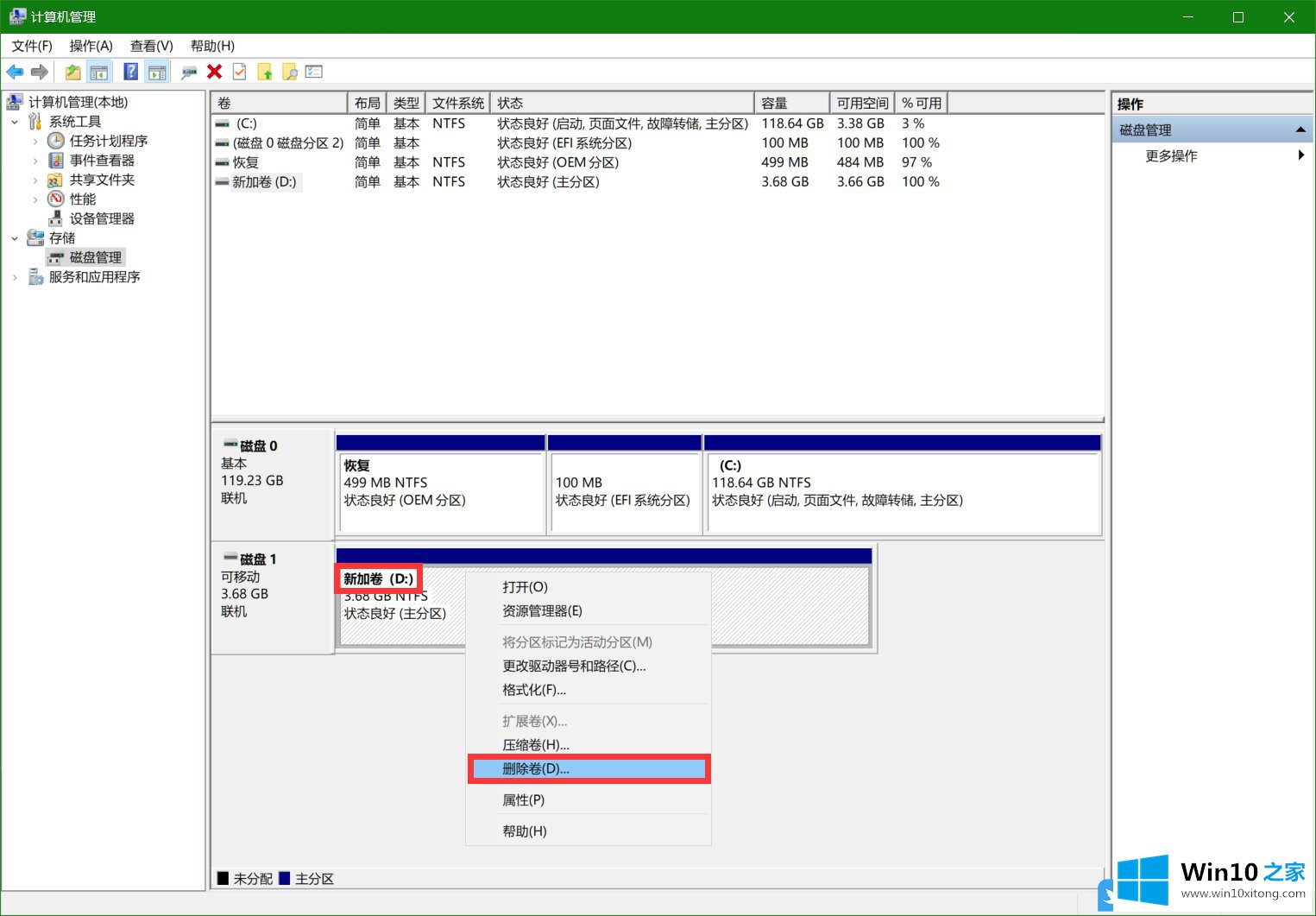
Task: Select Disk Management (磁盘管理) tree item
Action: 96,257
